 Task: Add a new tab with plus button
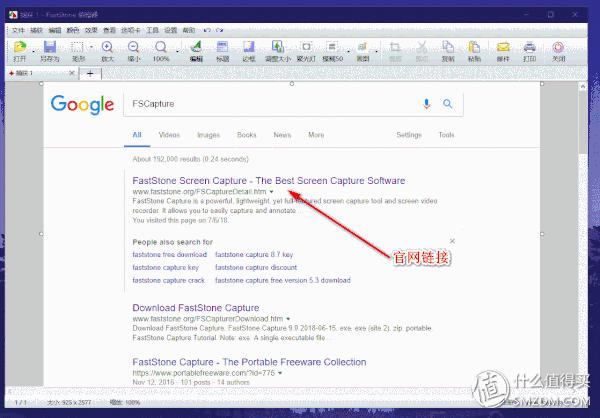point(90,73)
